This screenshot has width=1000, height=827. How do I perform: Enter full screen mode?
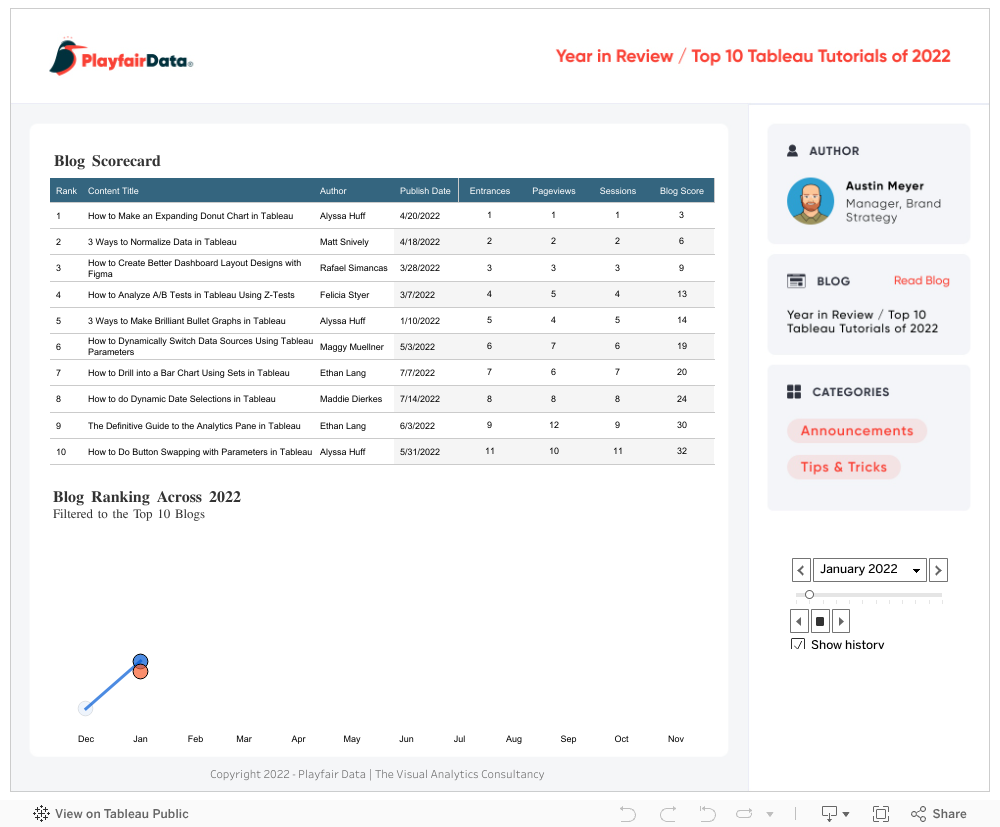tap(881, 814)
